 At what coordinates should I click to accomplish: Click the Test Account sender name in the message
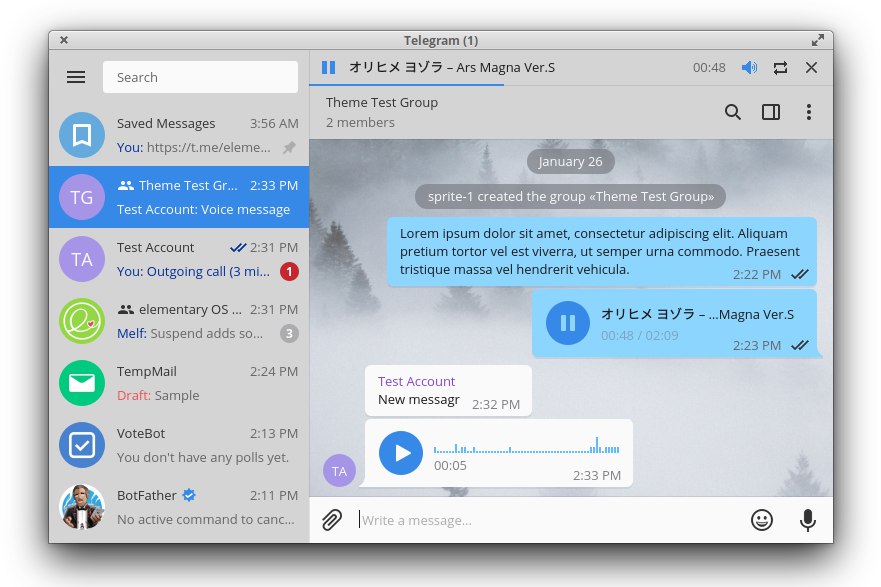point(416,381)
